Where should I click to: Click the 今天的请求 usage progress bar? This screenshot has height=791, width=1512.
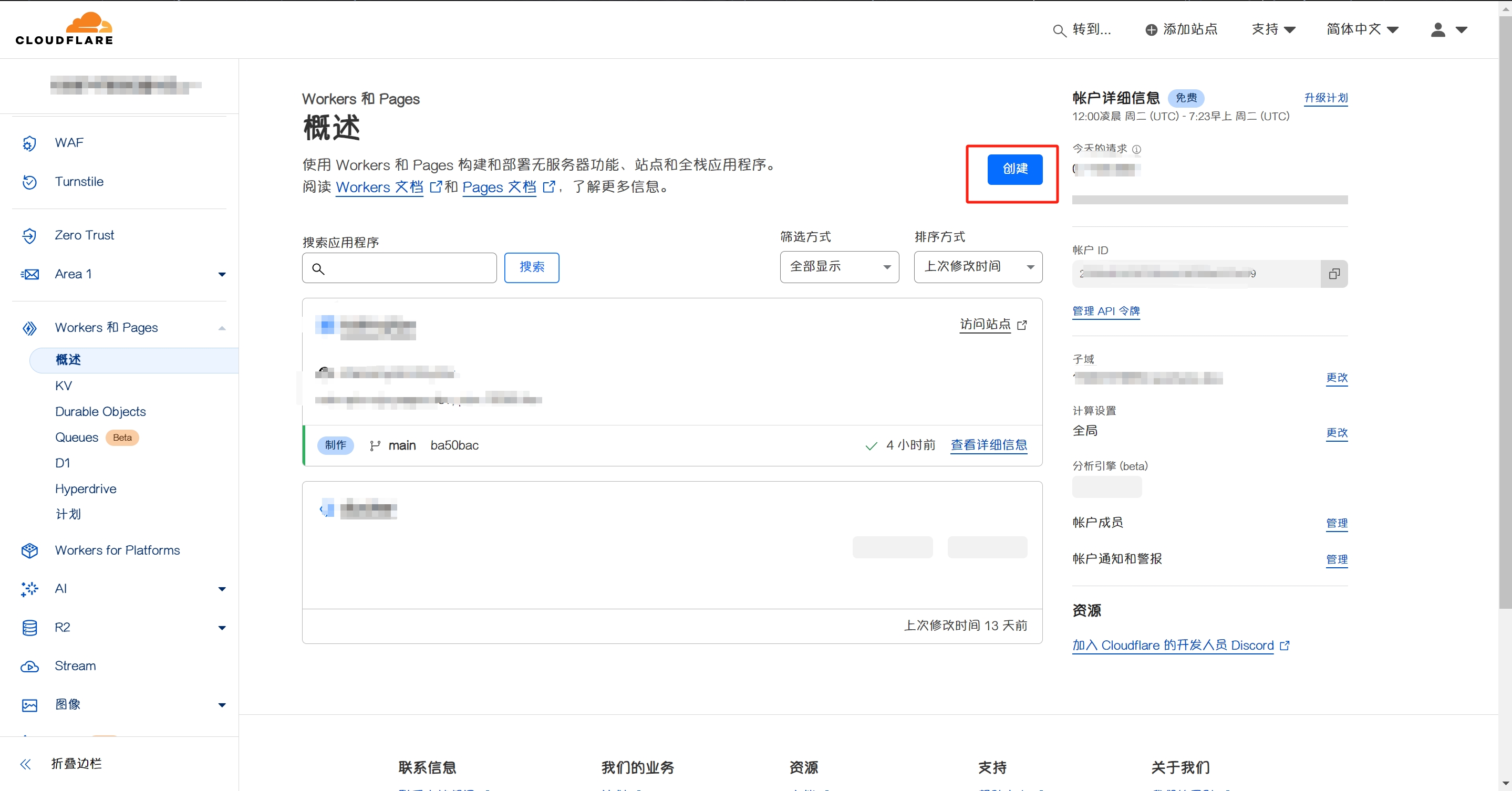tap(1210, 200)
